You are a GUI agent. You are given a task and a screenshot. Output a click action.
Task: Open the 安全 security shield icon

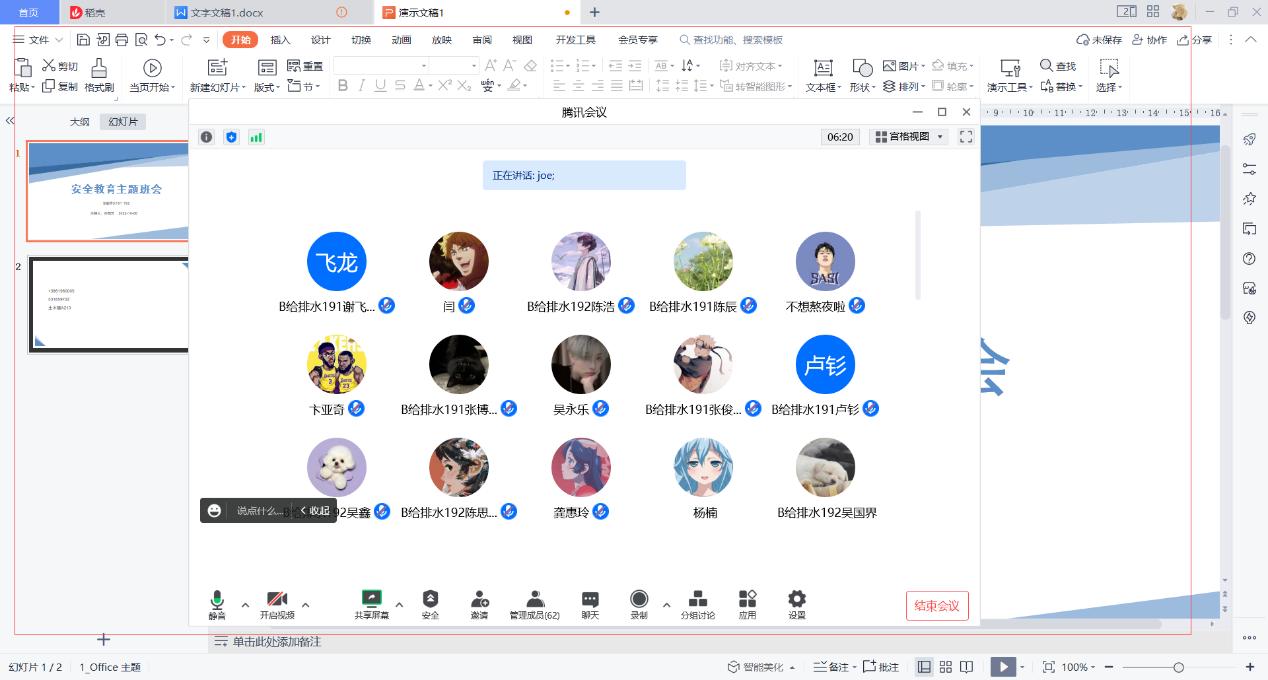(430, 599)
